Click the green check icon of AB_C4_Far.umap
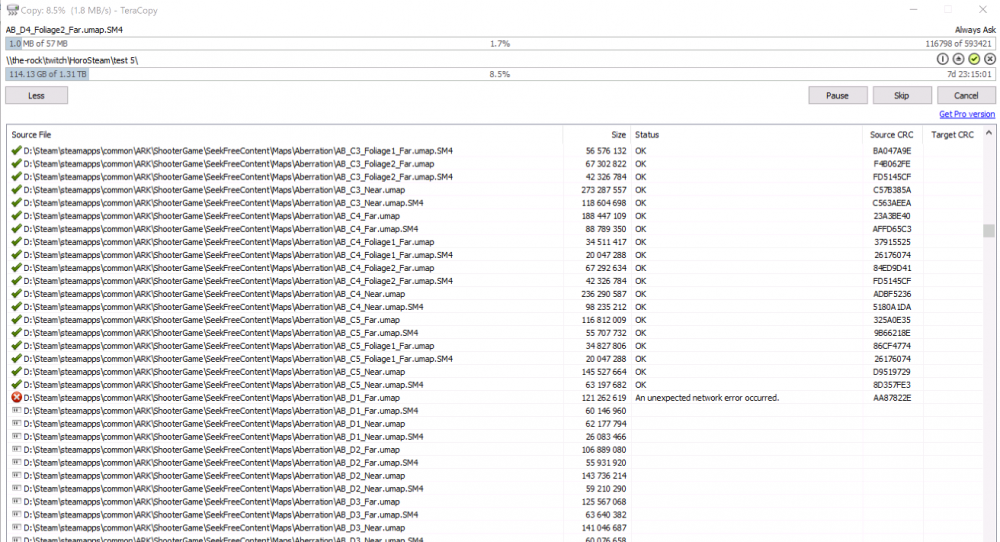 point(17,216)
